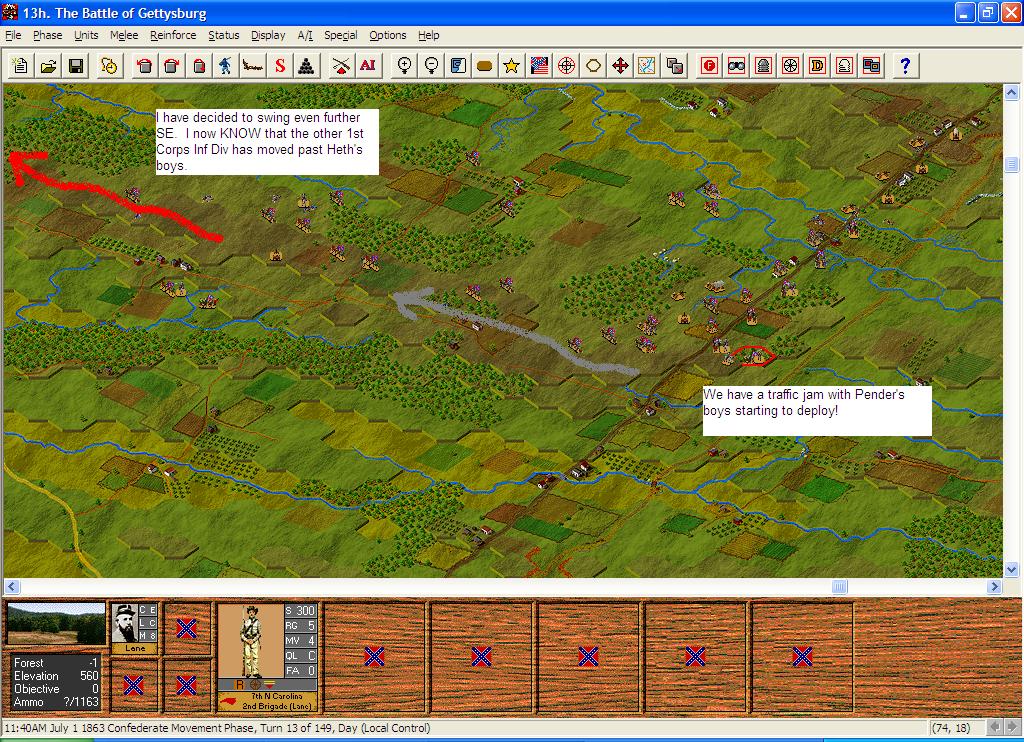This screenshot has width=1024, height=742.
Task: Open the Display menu
Action: (268, 35)
